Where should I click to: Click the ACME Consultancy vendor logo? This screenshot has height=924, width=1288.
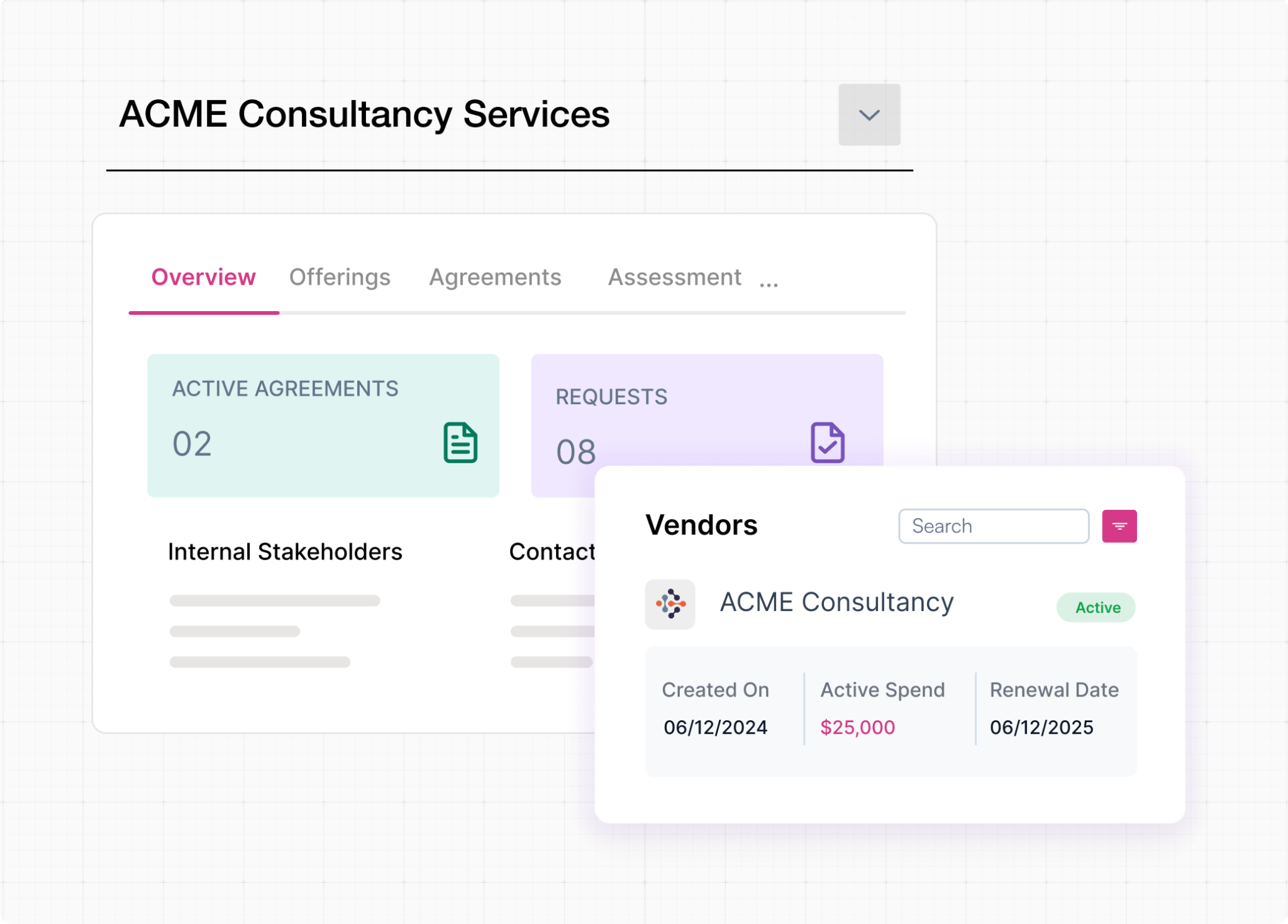[x=670, y=604]
